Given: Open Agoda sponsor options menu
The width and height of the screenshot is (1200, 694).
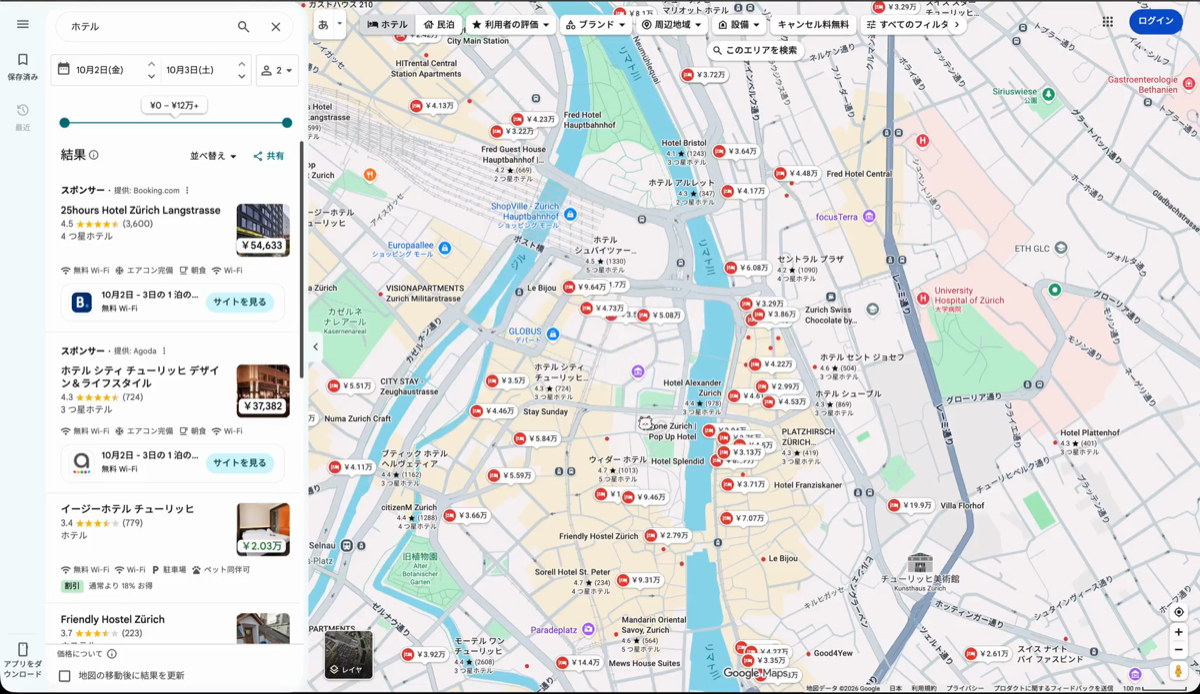Looking at the screenshot, I should [x=164, y=351].
